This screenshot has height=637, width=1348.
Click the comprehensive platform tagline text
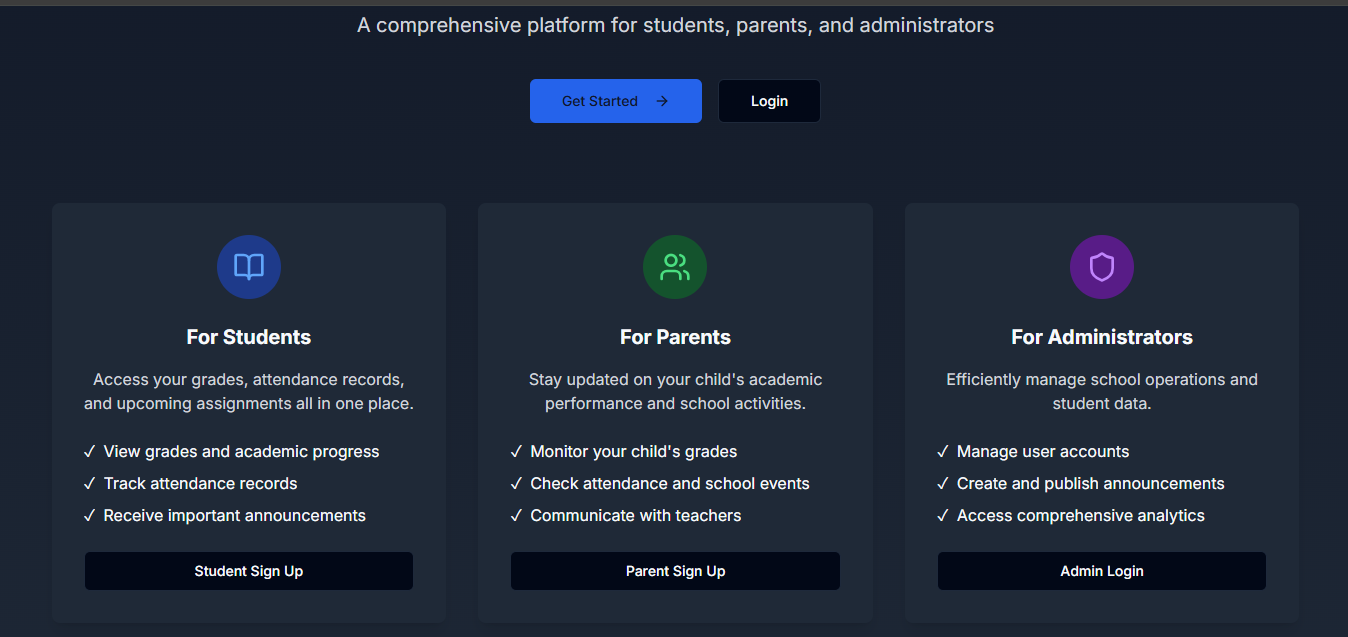point(675,25)
